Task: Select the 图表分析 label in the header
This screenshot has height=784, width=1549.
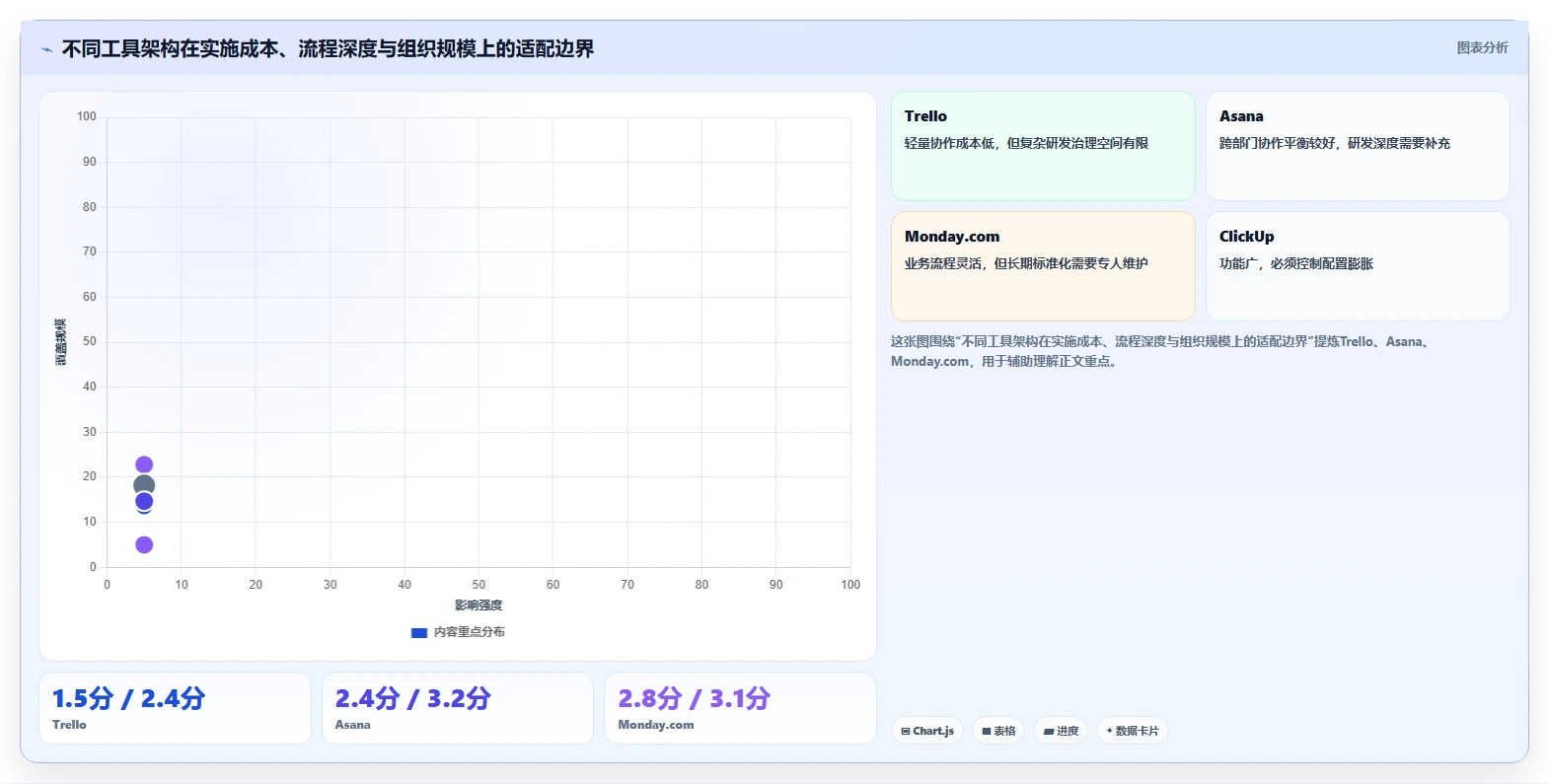Action: [x=1482, y=47]
